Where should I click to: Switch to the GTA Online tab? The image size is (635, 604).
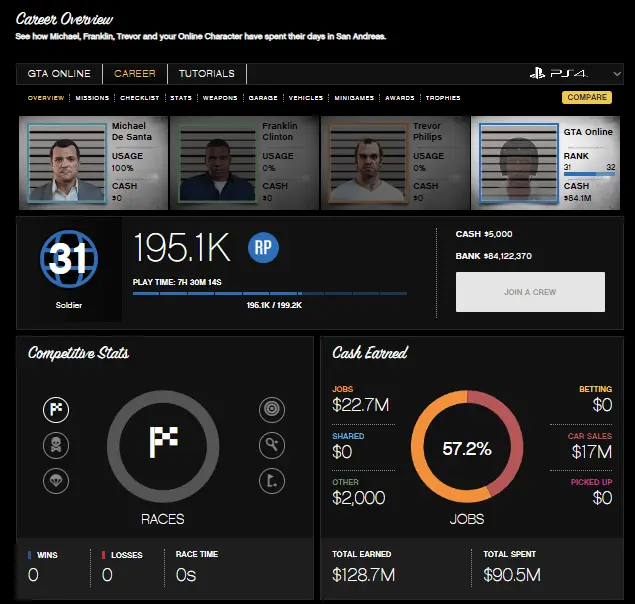pos(59,74)
